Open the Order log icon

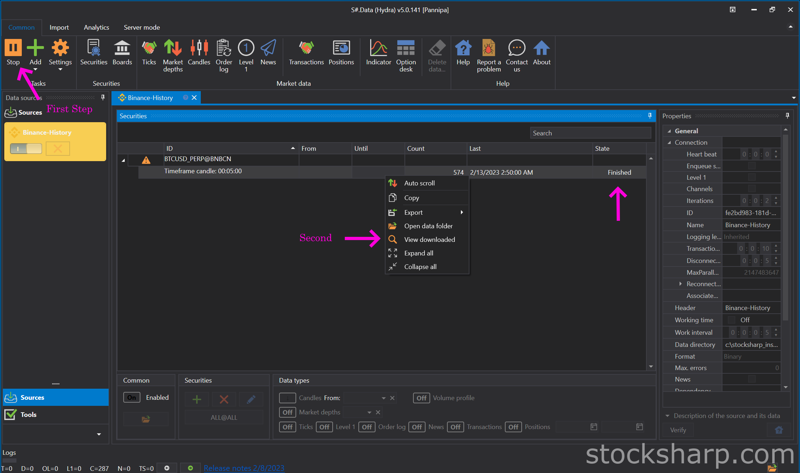point(223,52)
